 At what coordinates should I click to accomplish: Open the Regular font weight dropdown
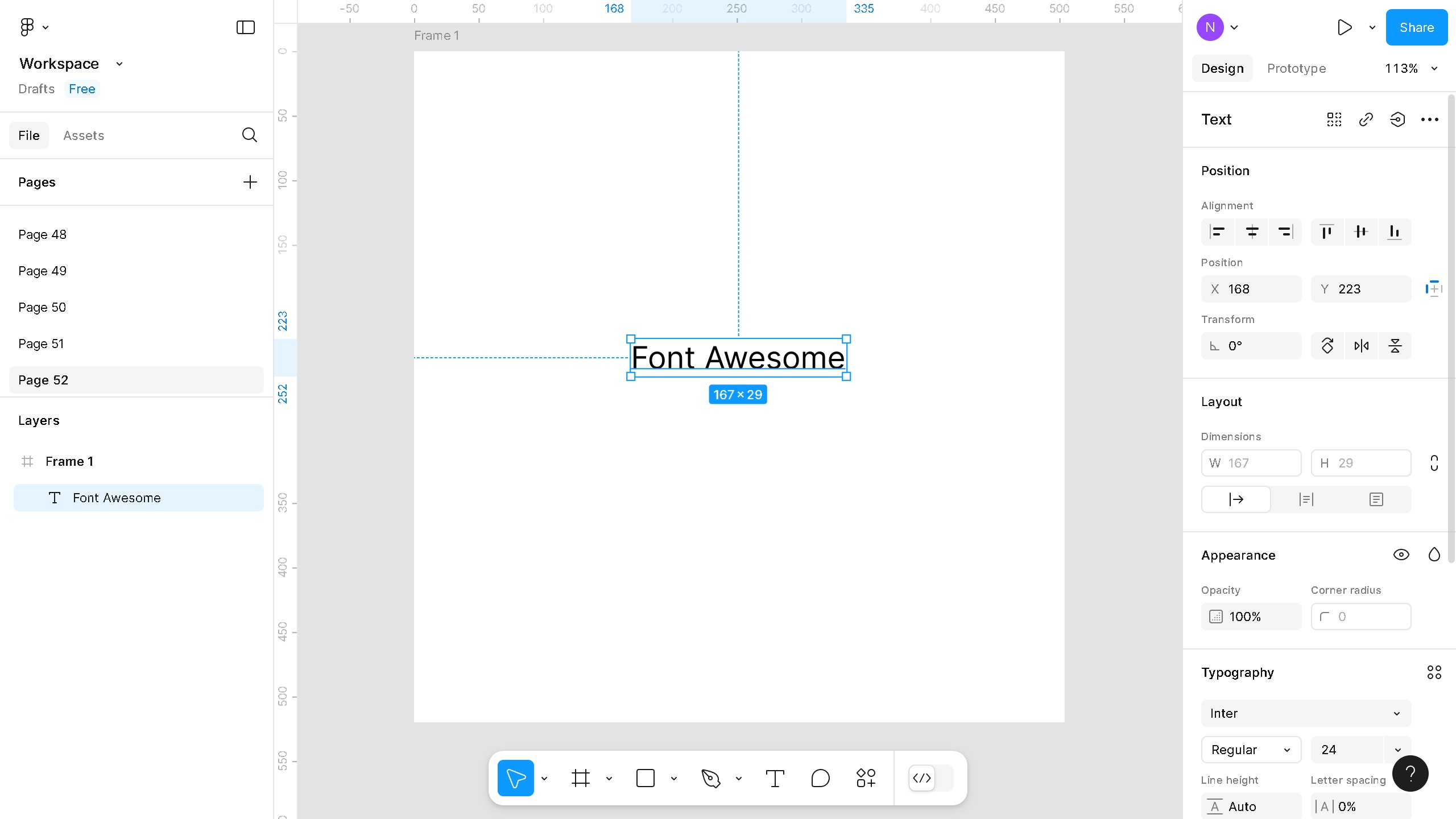click(1251, 750)
